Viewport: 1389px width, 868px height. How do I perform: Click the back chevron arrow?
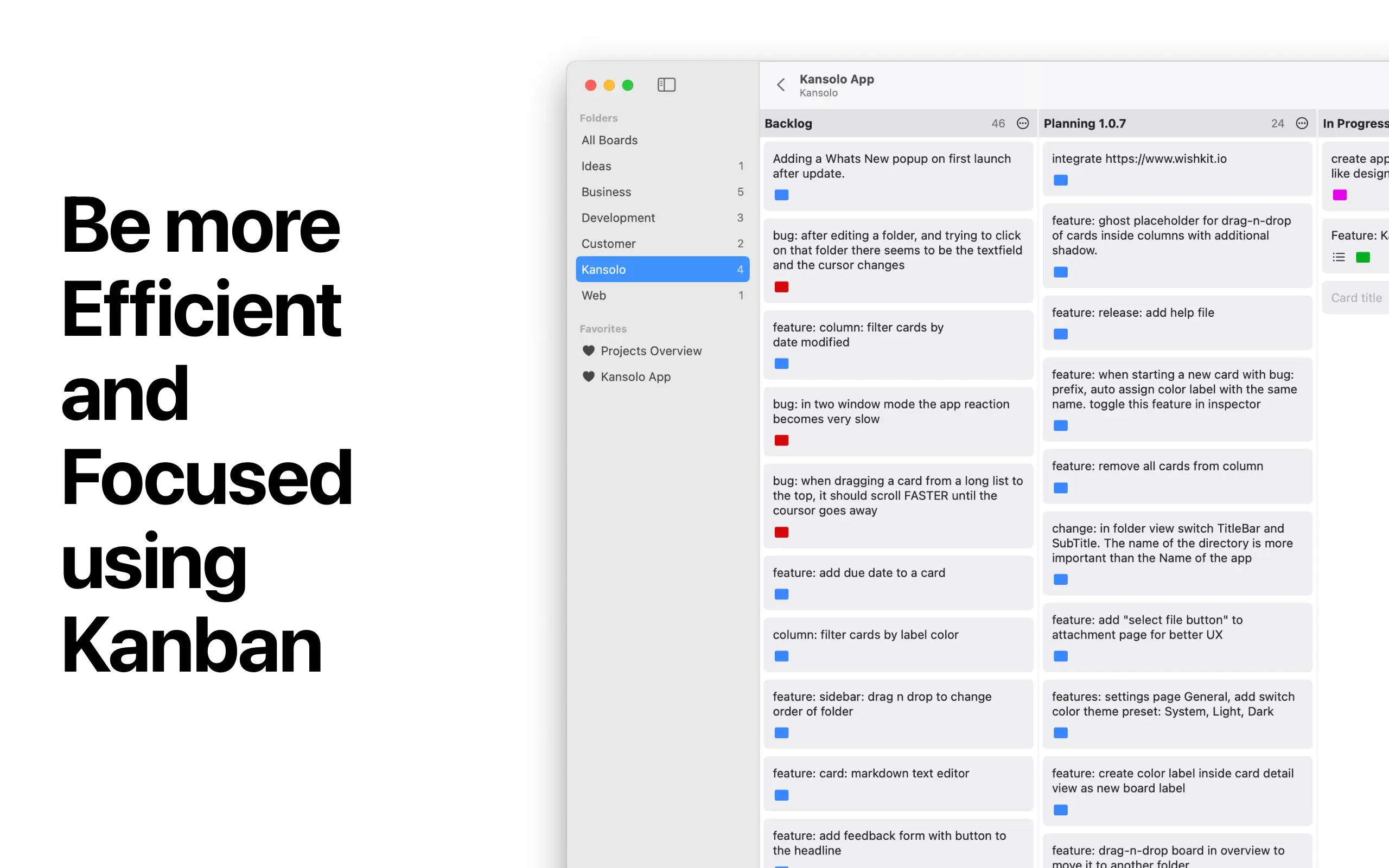781,85
